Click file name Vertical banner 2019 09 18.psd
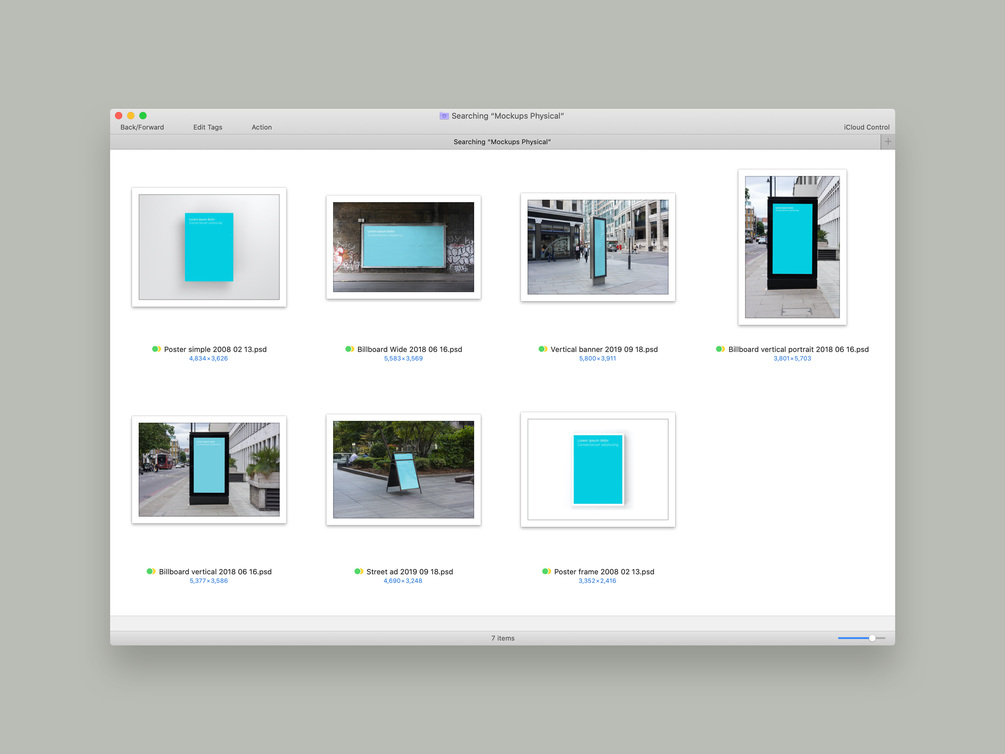The width and height of the screenshot is (1005, 754). point(604,349)
